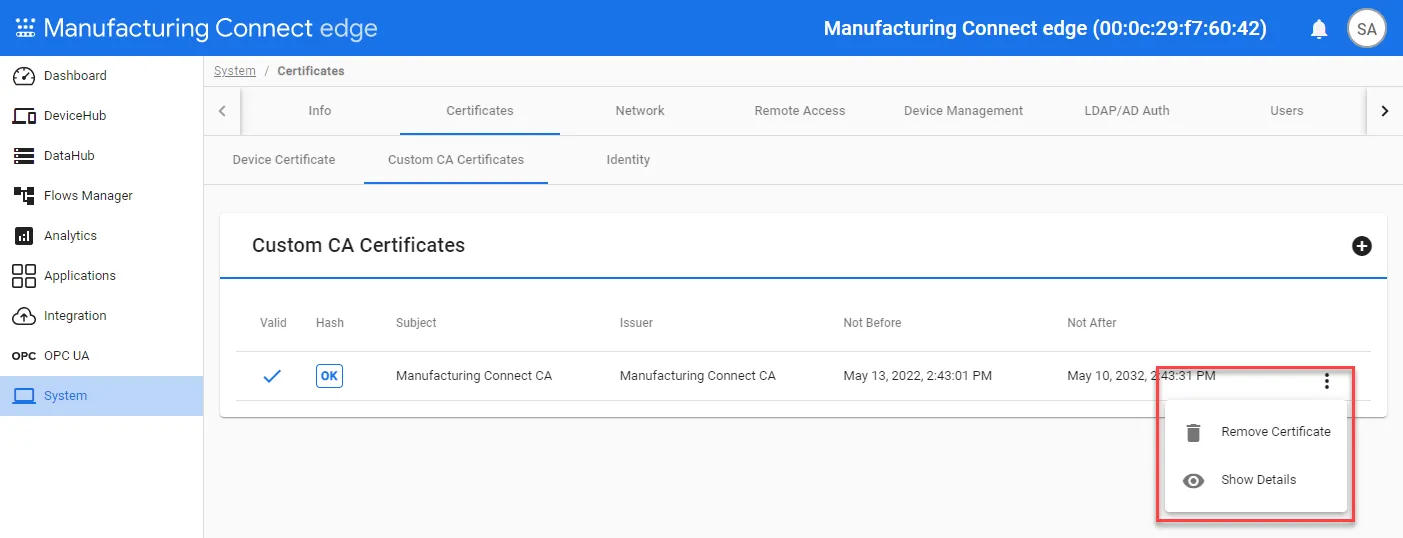Click the Valid column header
Image resolution: width=1403 pixels, height=538 pixels.
[273, 323]
